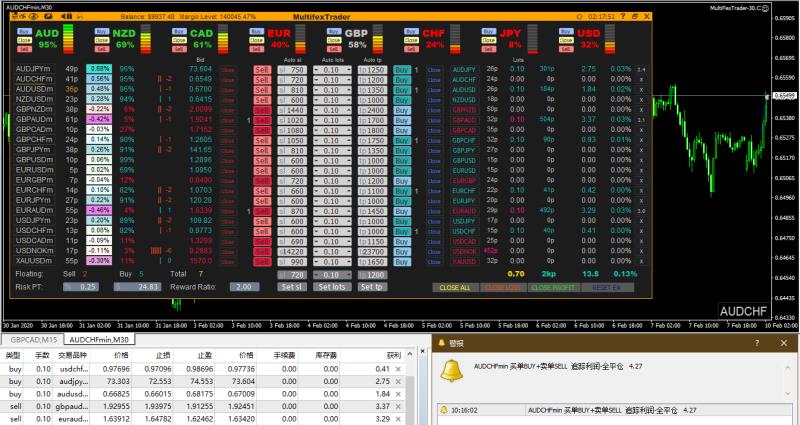Click the CLOSE ALL button
The width and height of the screenshot is (800, 425).
[x=455, y=288]
